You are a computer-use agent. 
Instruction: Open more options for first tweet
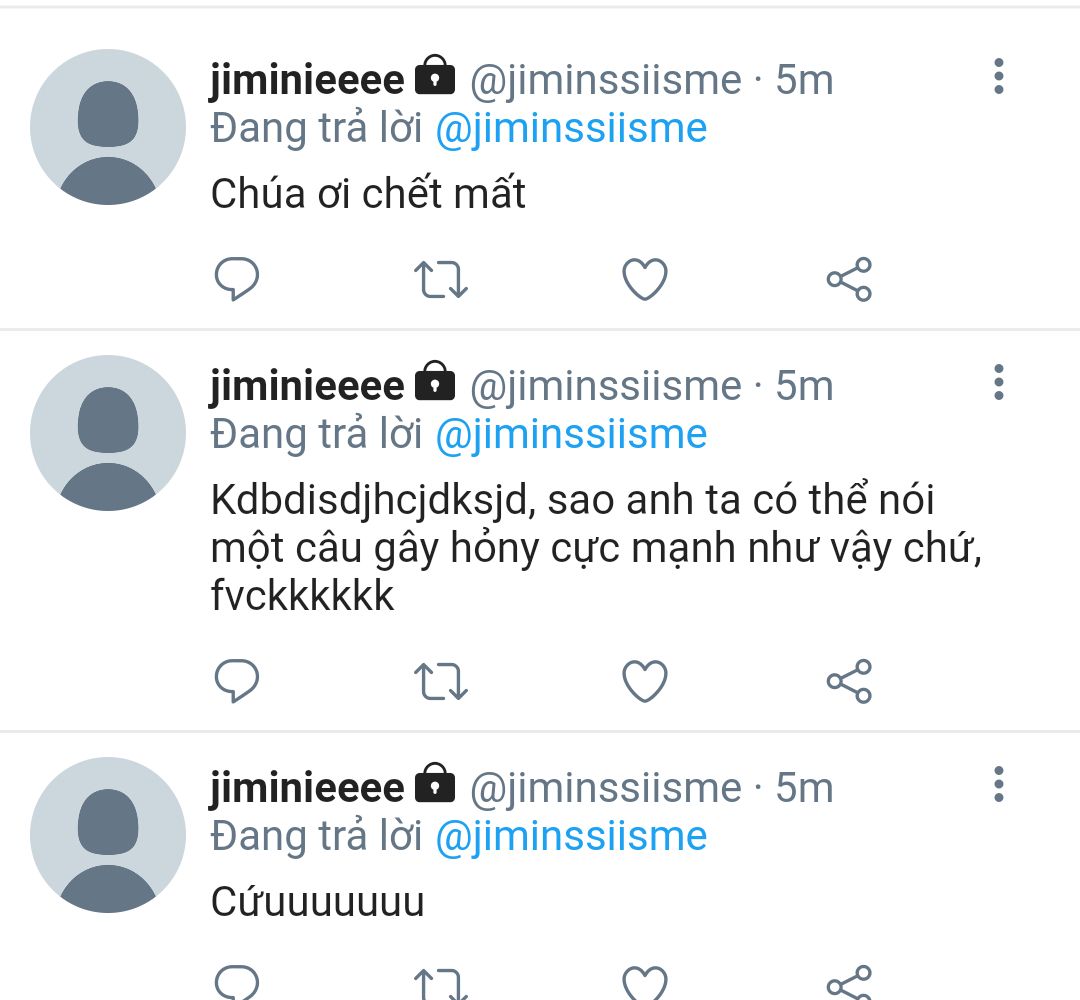999,76
